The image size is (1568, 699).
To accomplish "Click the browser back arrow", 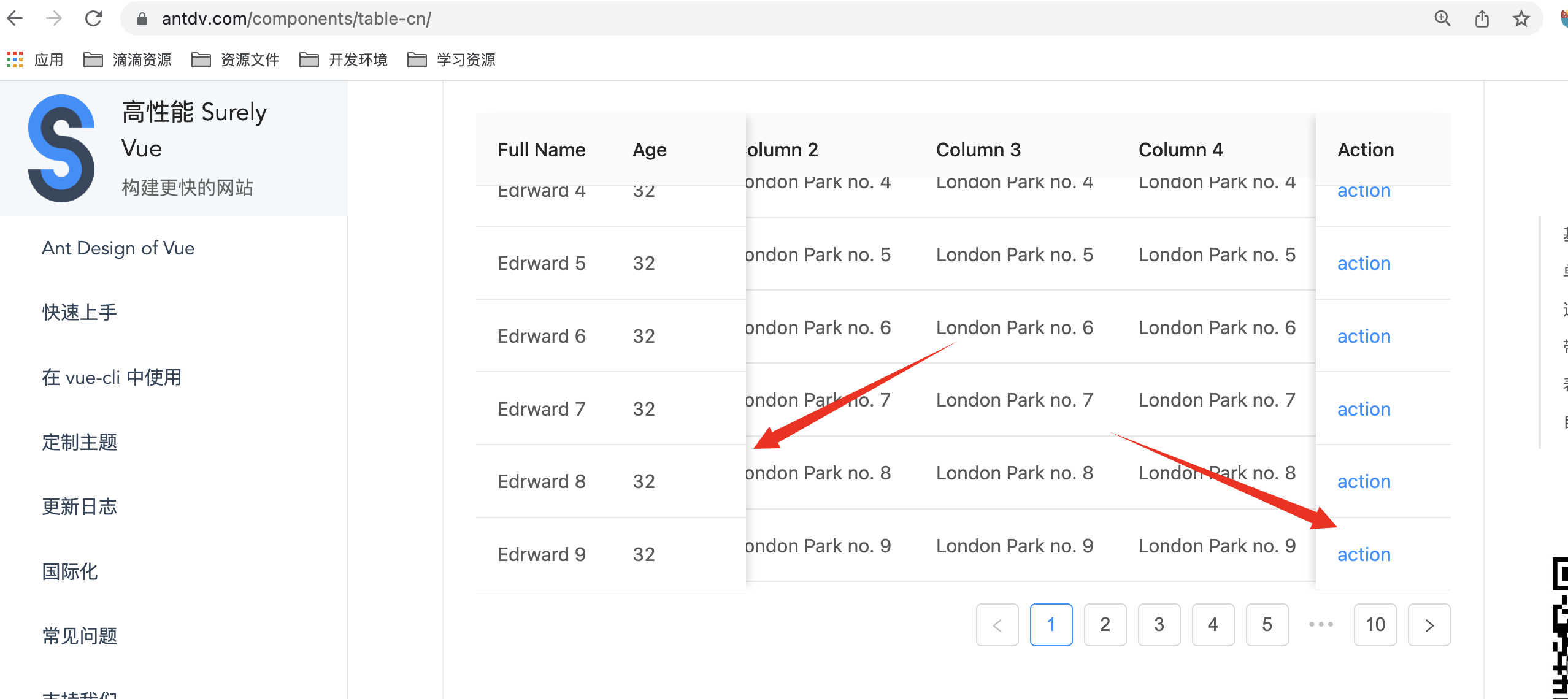I will [15, 18].
